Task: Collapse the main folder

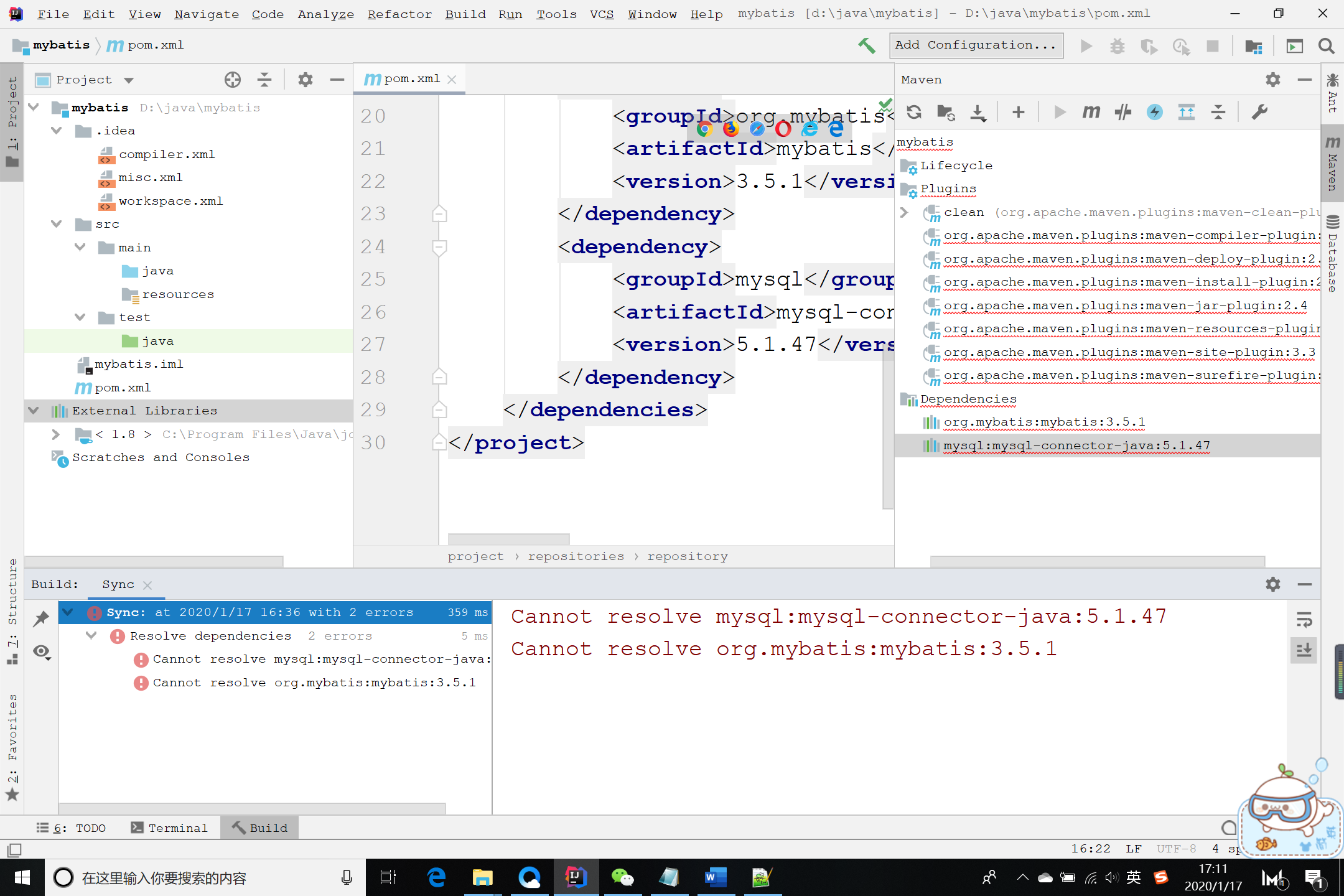Action: coord(80,247)
